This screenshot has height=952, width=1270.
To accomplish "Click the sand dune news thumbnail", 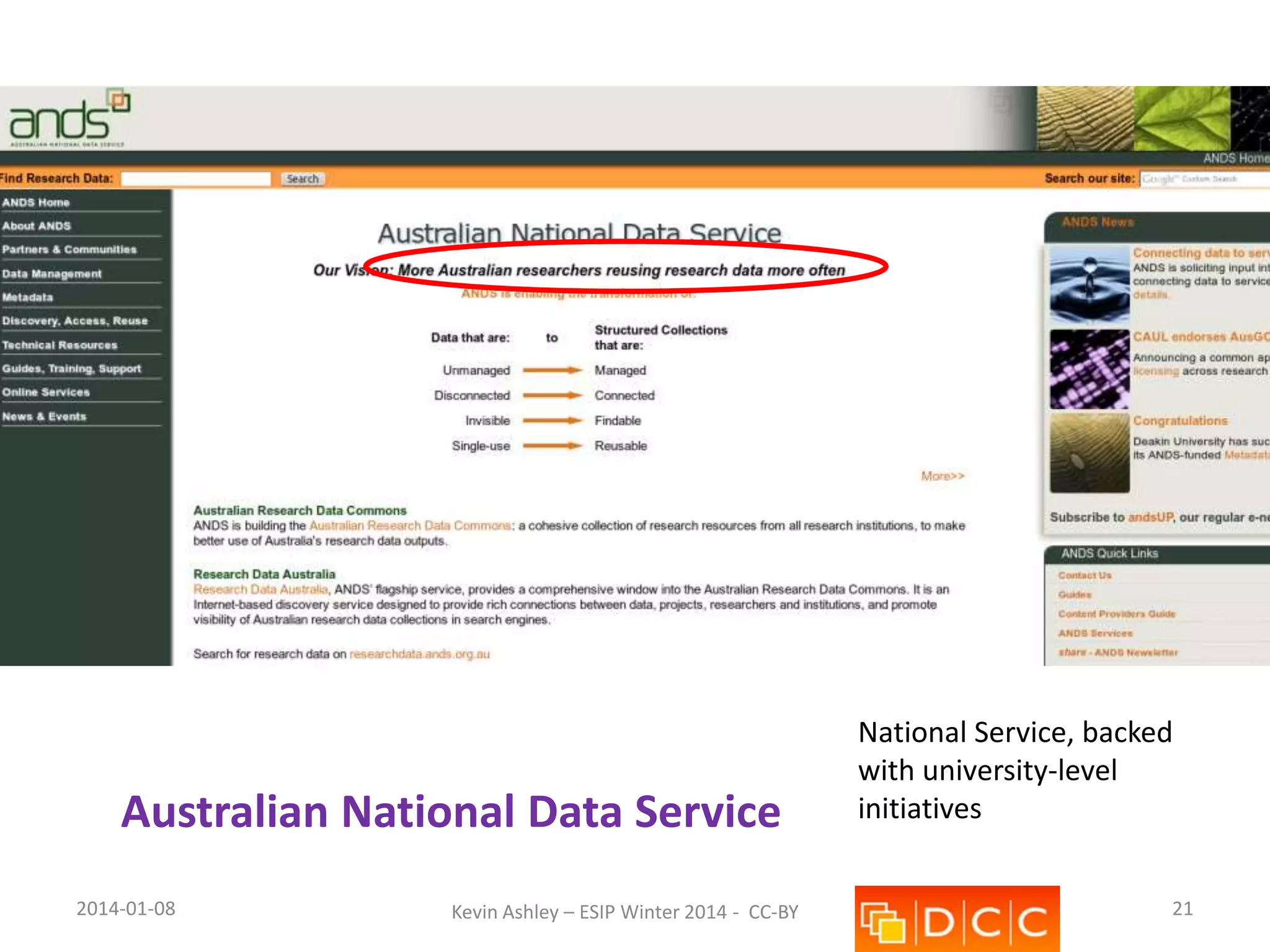I will (x=1090, y=453).
